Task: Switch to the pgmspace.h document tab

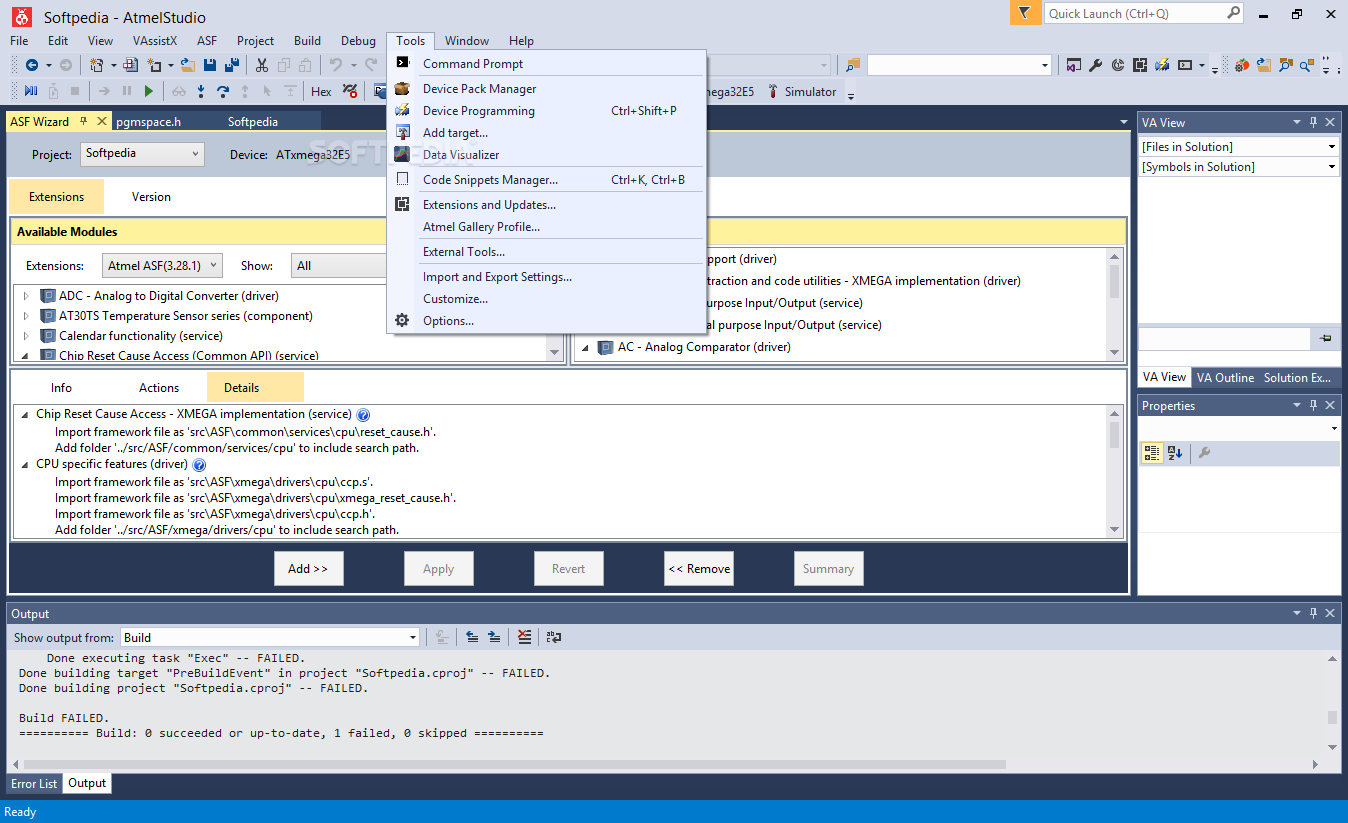Action: click(148, 122)
